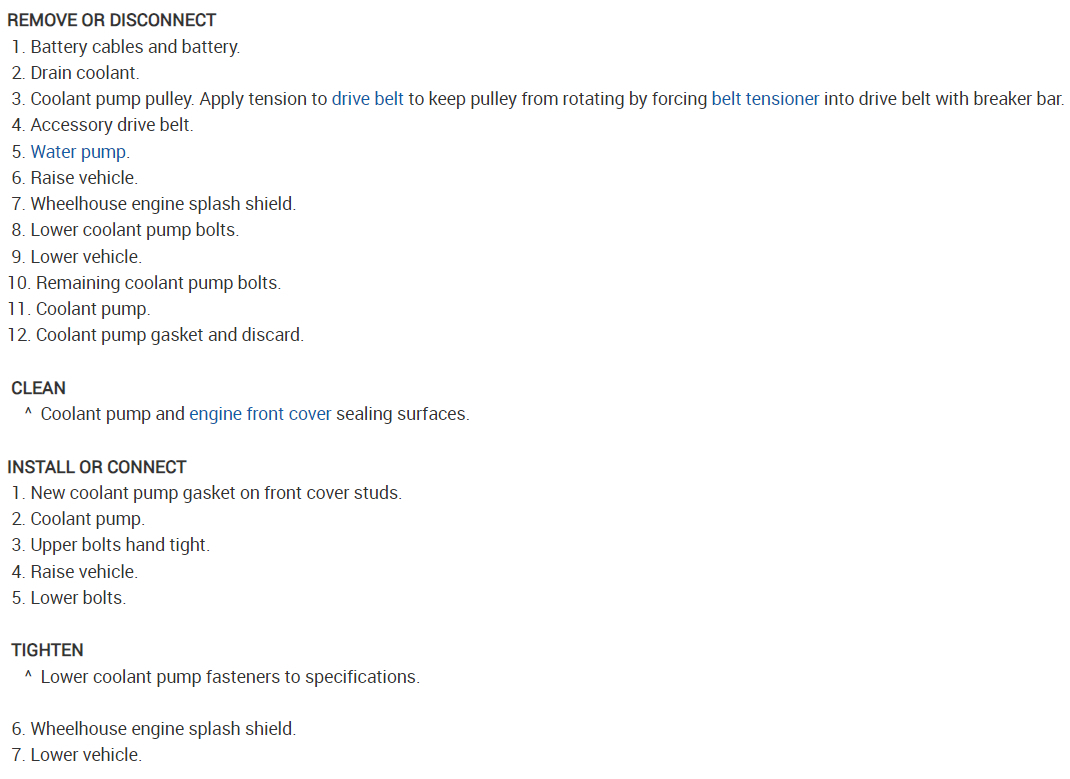Click the "Upper bolts hand tight" step
The image size is (1070, 779).
click(x=120, y=545)
